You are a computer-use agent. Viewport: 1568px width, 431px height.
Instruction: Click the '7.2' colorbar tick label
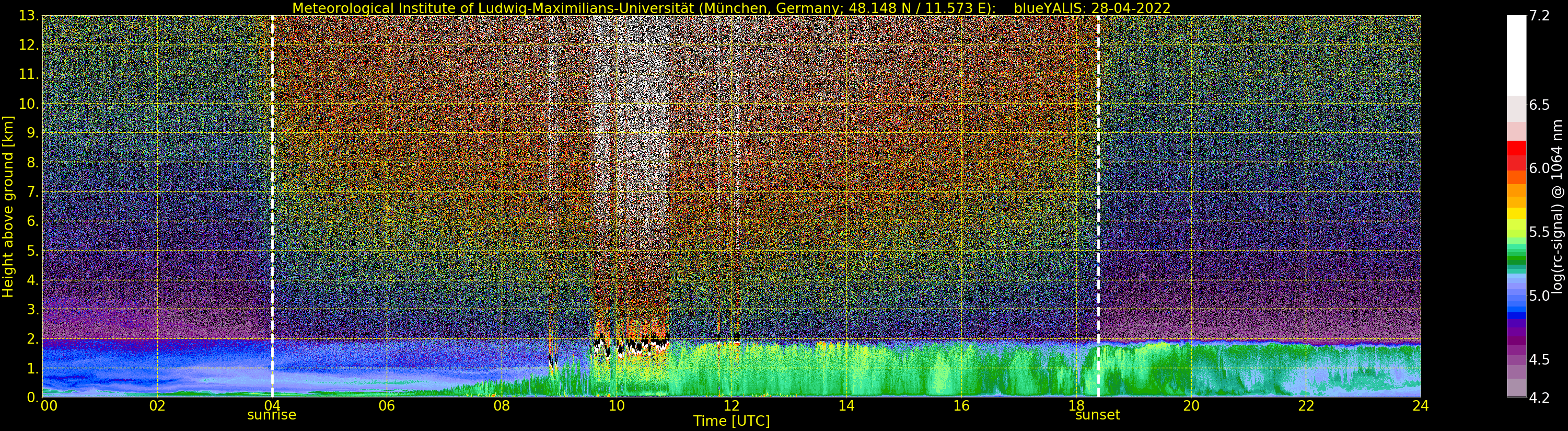point(1539,16)
